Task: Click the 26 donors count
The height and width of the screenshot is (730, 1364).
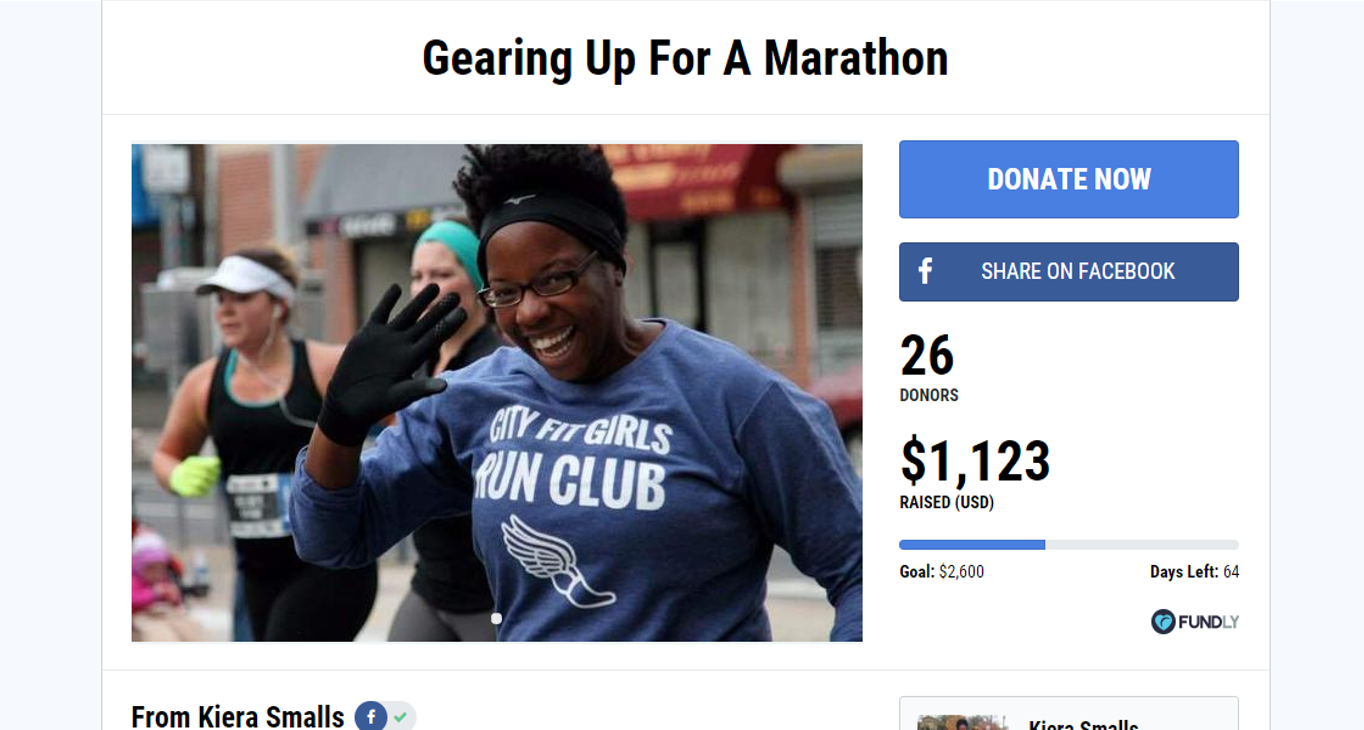Action: point(927,355)
